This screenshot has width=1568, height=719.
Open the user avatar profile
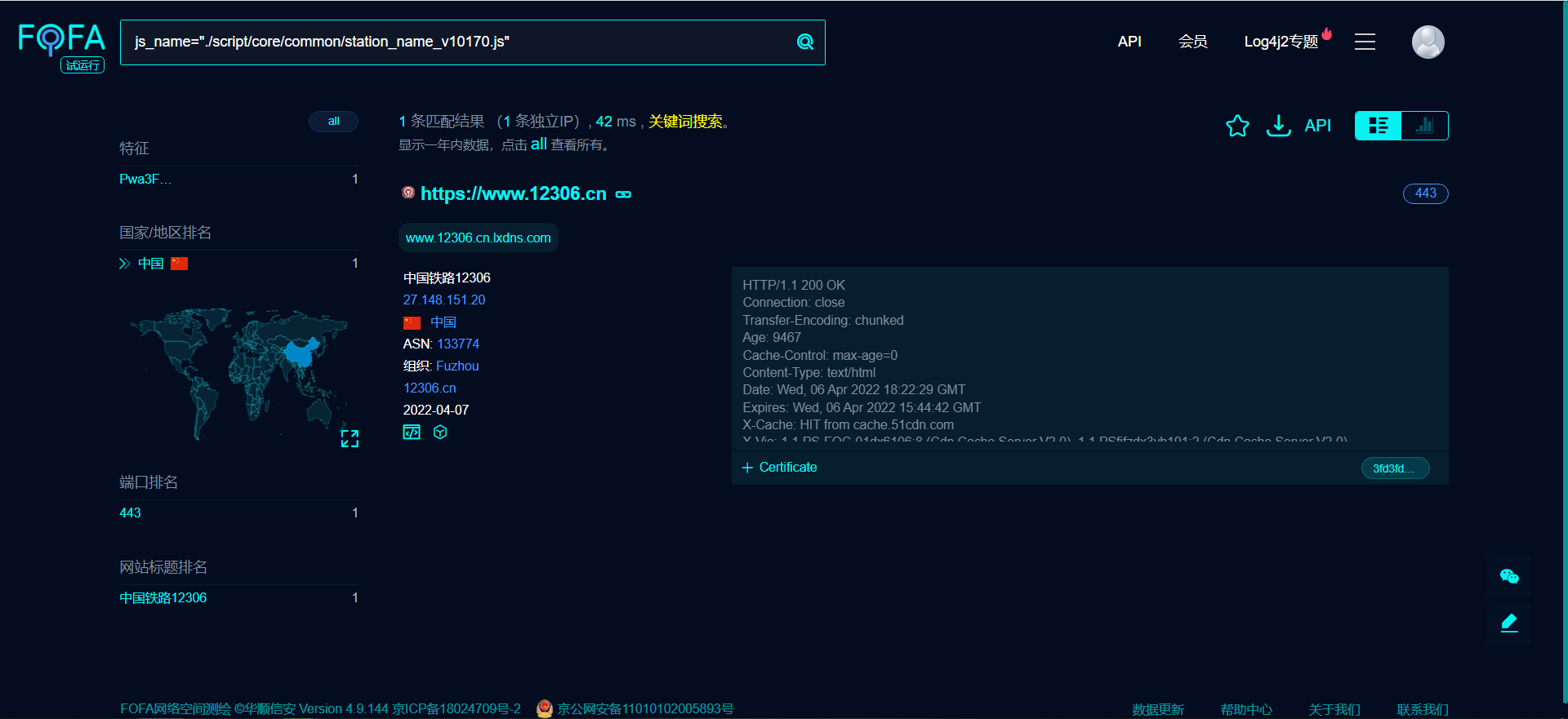coord(1428,42)
